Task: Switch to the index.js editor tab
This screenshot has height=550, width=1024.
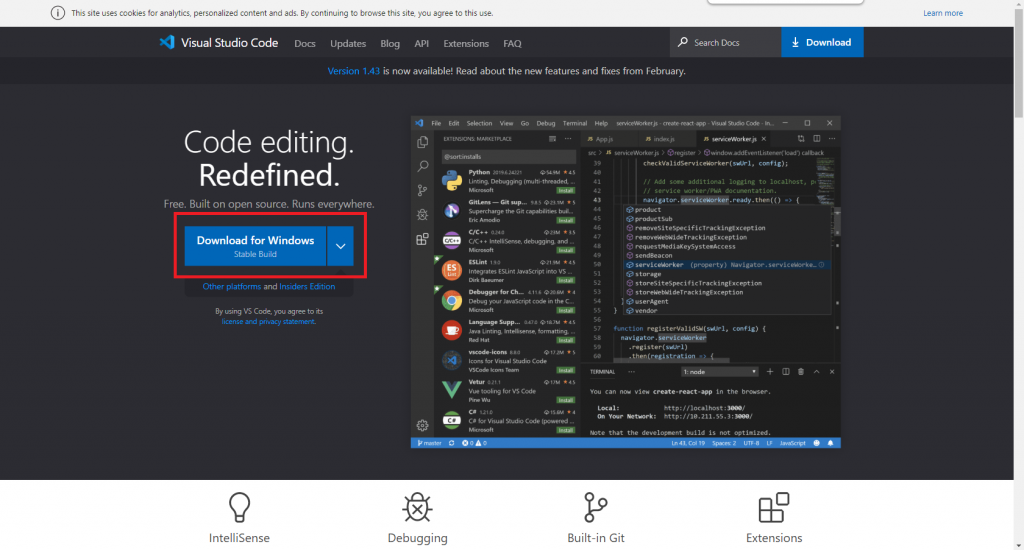Action: click(660, 139)
